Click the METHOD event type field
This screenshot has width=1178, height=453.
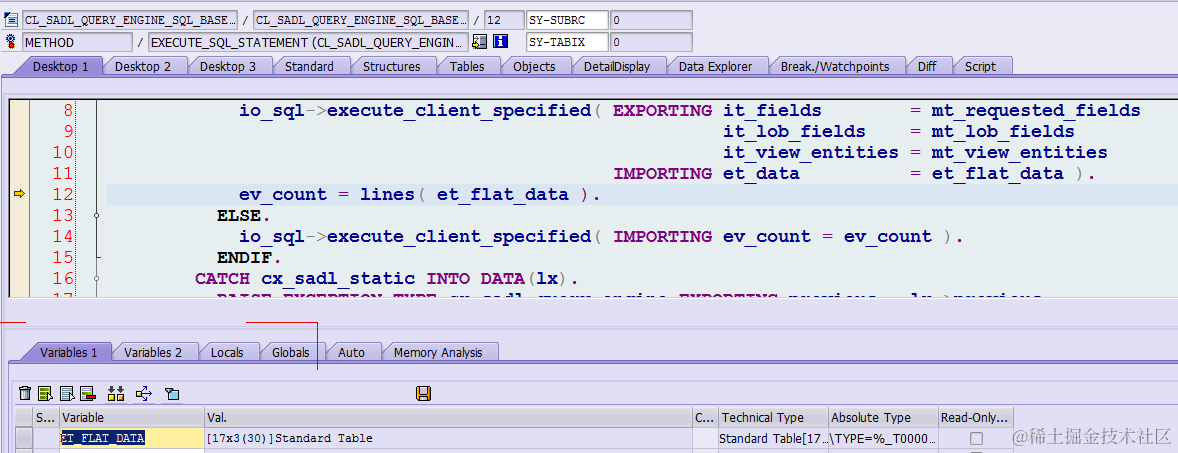pyautogui.click(x=77, y=42)
